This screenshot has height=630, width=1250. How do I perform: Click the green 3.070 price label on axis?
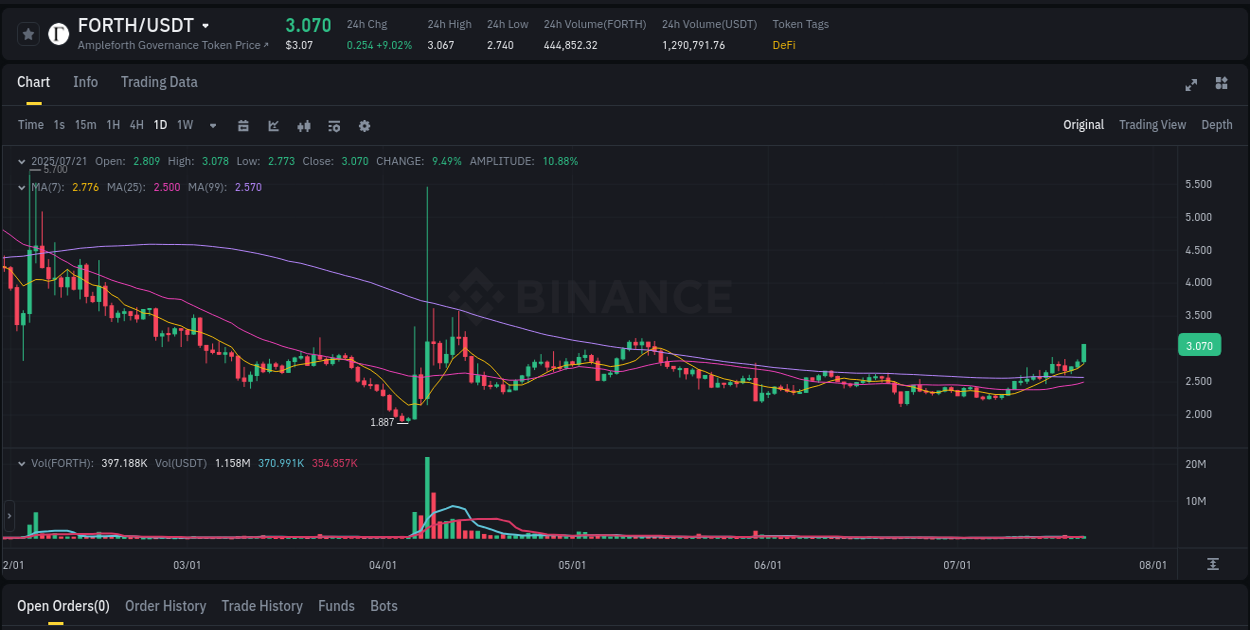pyautogui.click(x=1199, y=345)
